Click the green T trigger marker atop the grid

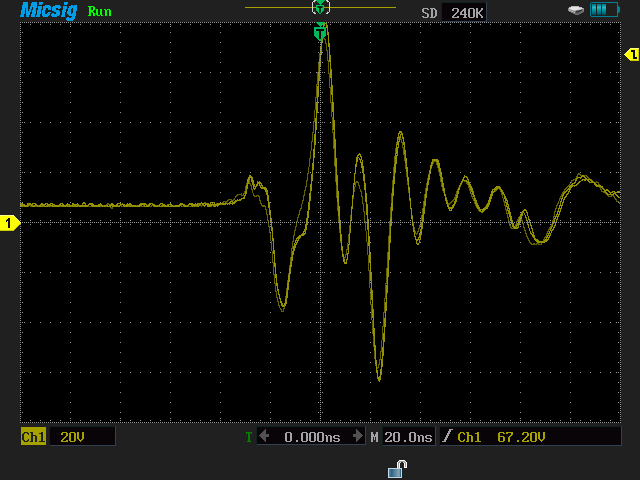tap(320, 32)
